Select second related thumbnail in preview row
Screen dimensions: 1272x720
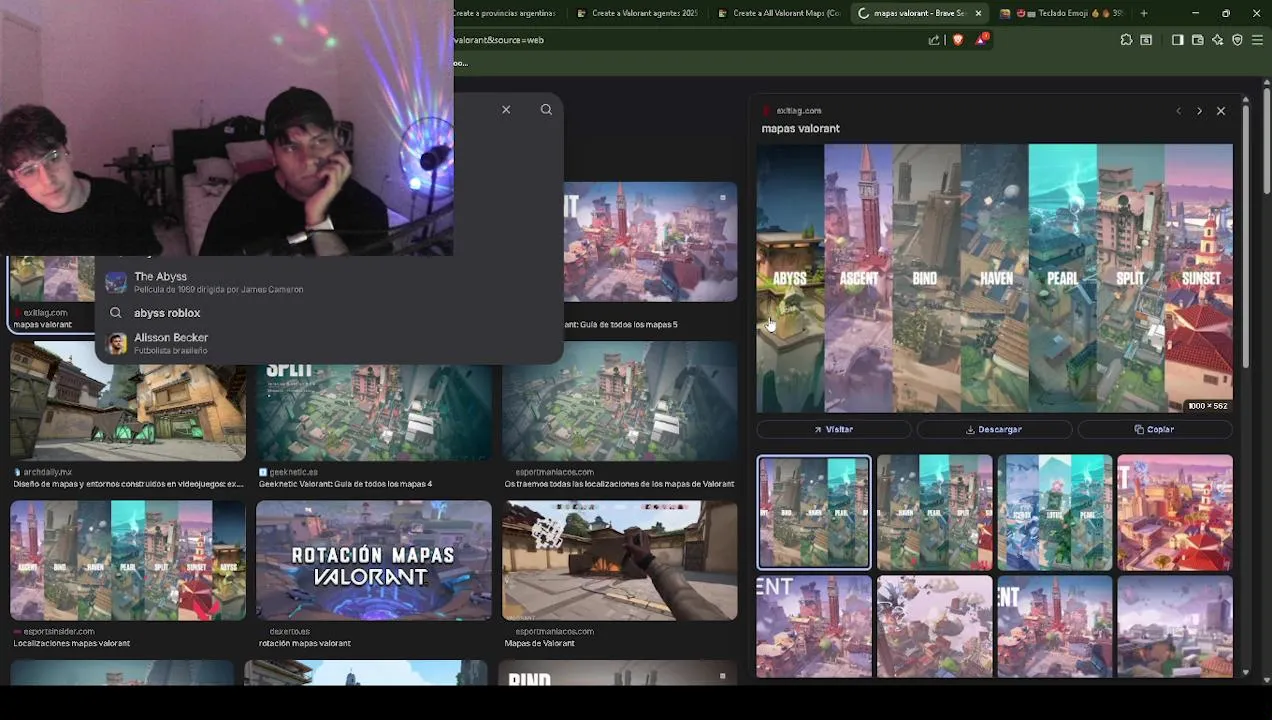pyautogui.click(x=934, y=512)
